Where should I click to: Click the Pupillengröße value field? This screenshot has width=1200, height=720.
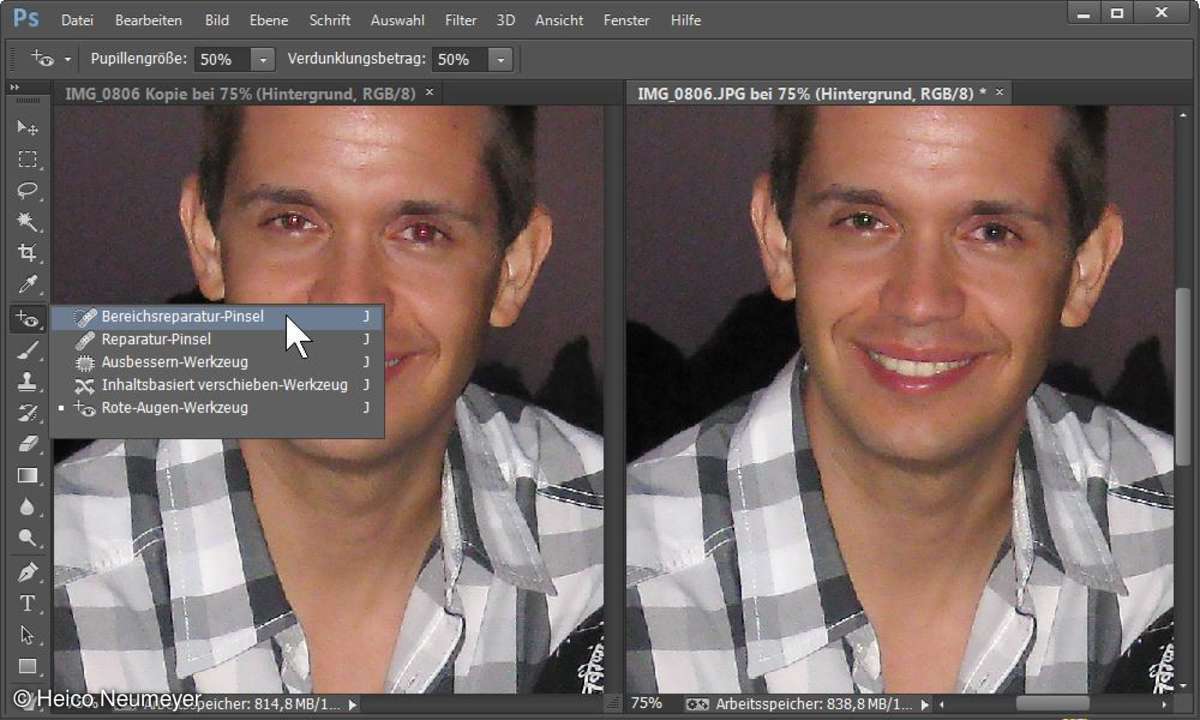pos(222,59)
